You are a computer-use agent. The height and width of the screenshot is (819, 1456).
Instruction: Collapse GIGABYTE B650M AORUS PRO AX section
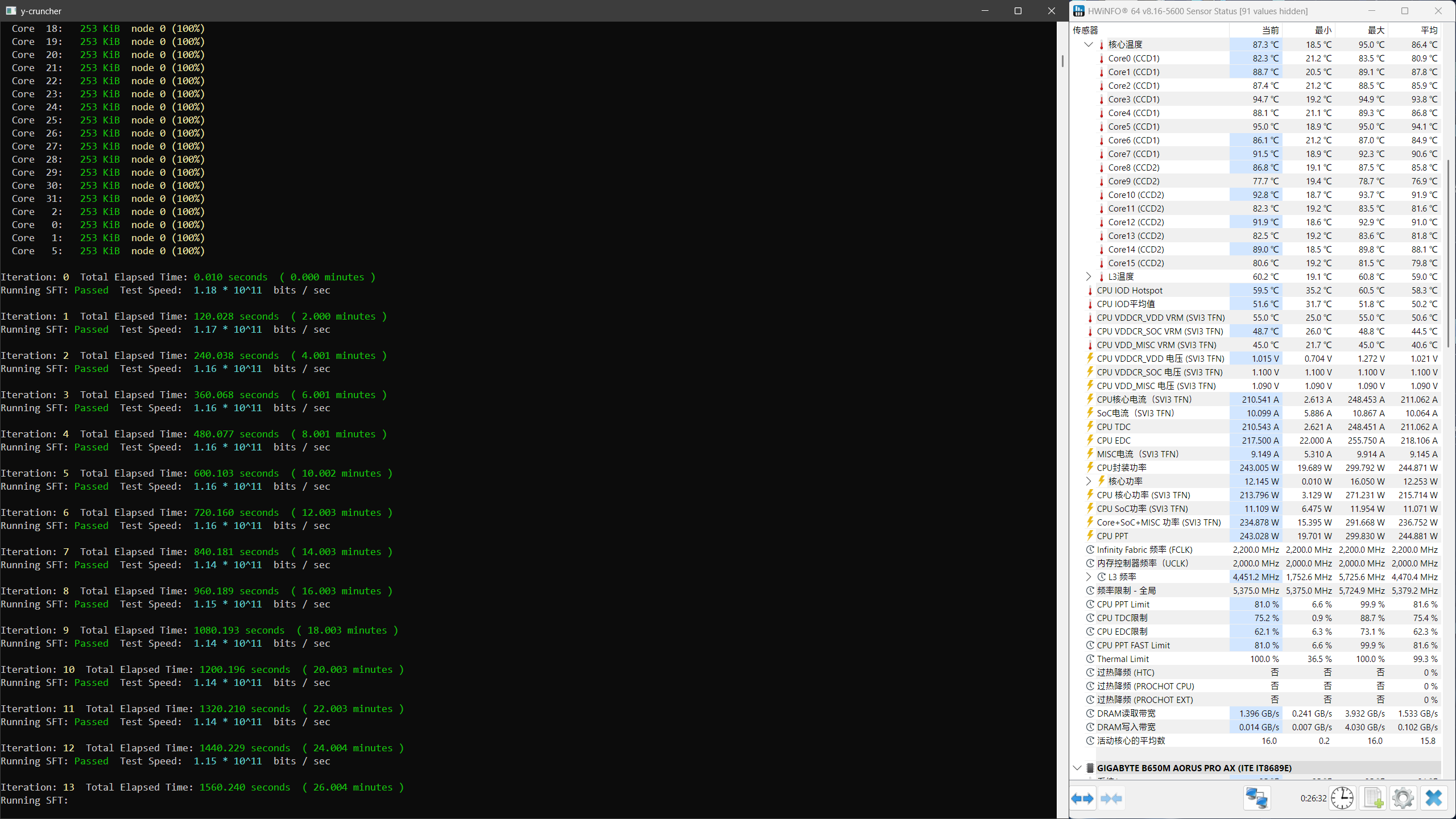tap(1077, 768)
